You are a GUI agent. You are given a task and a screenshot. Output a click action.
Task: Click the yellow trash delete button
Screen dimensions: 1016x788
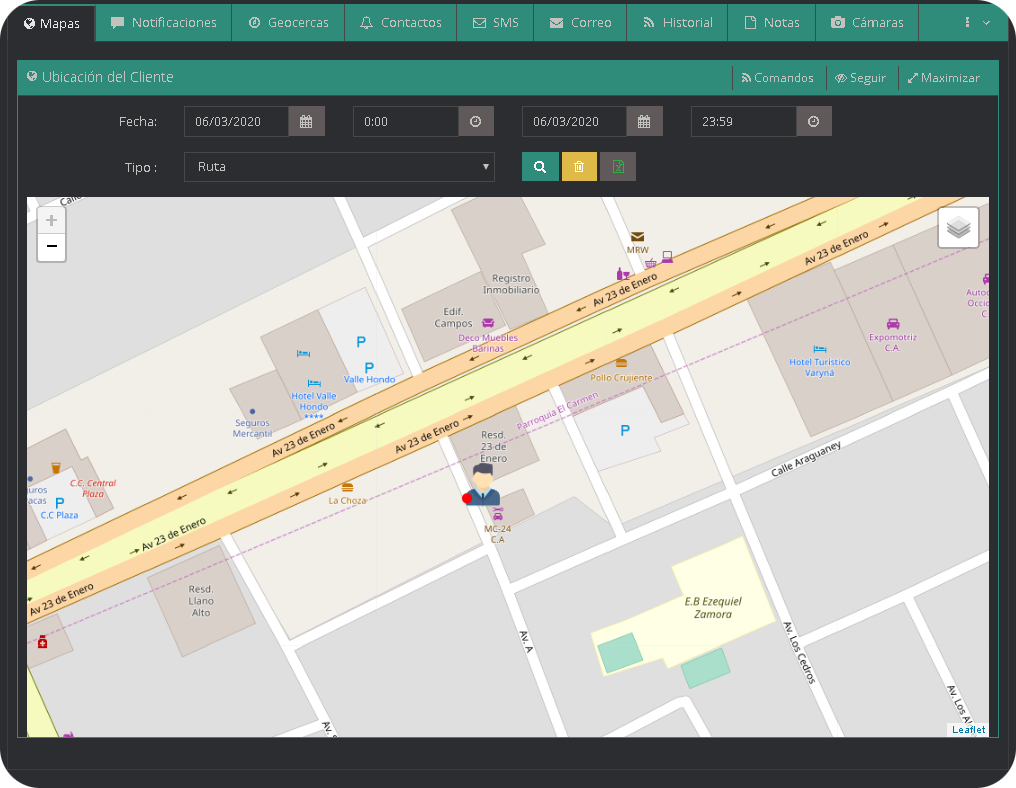click(579, 167)
